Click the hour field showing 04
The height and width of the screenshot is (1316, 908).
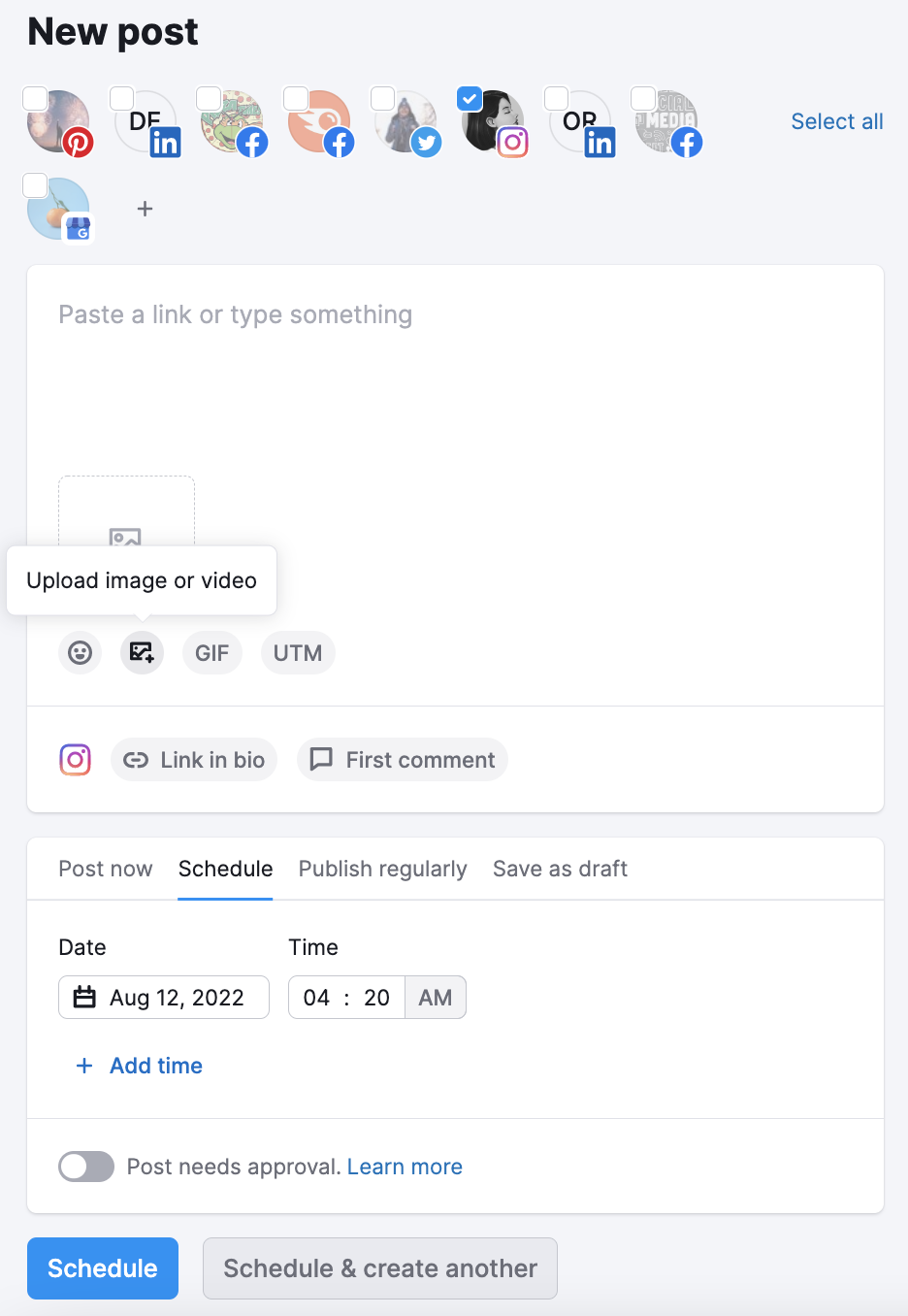pyautogui.click(x=316, y=998)
